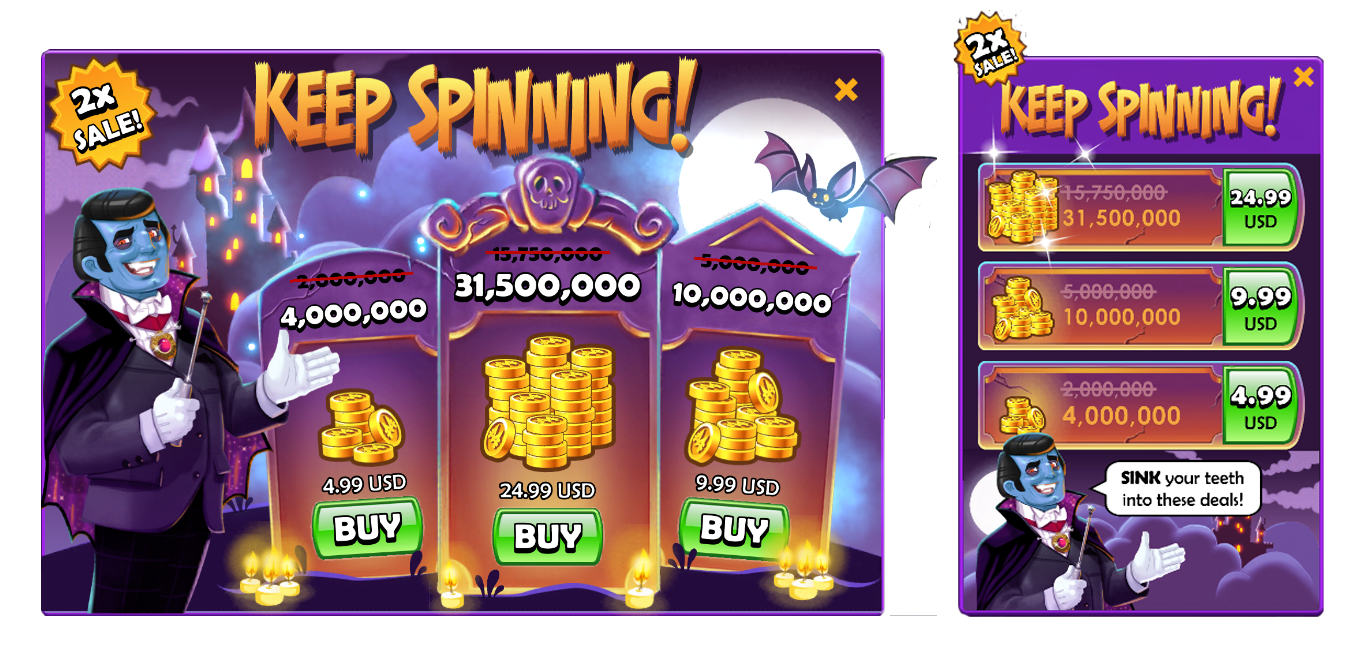Select the 10,000,000 coins offer row
The image size is (1368, 669).
coord(1141,307)
